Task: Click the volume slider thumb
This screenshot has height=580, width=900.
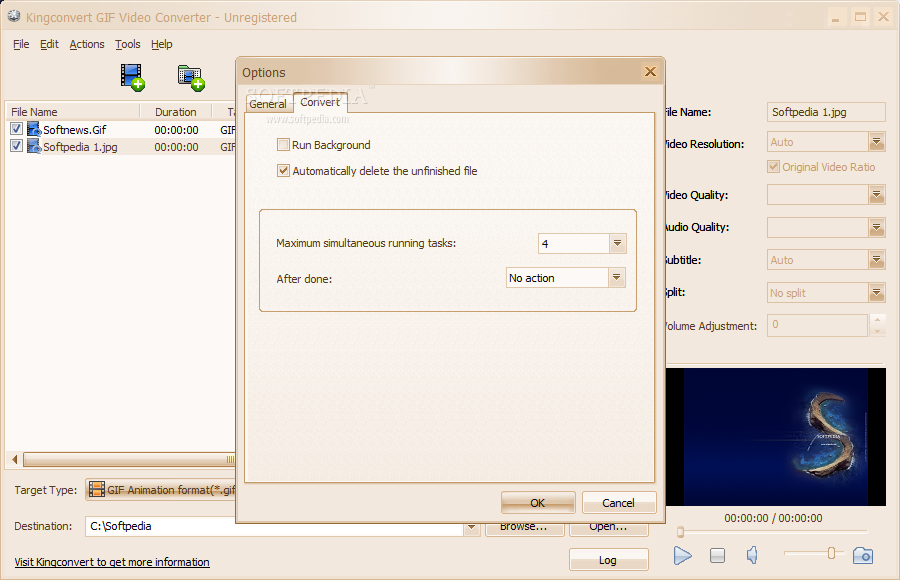Action: 831,553
